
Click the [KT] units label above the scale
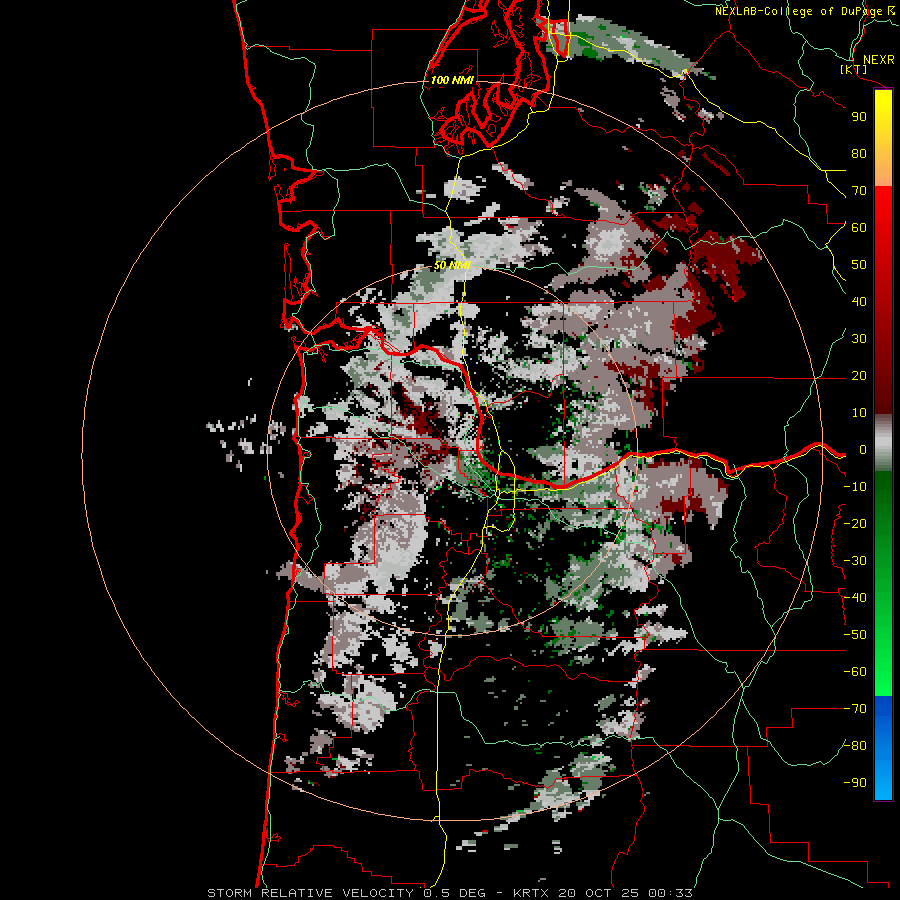point(854,69)
